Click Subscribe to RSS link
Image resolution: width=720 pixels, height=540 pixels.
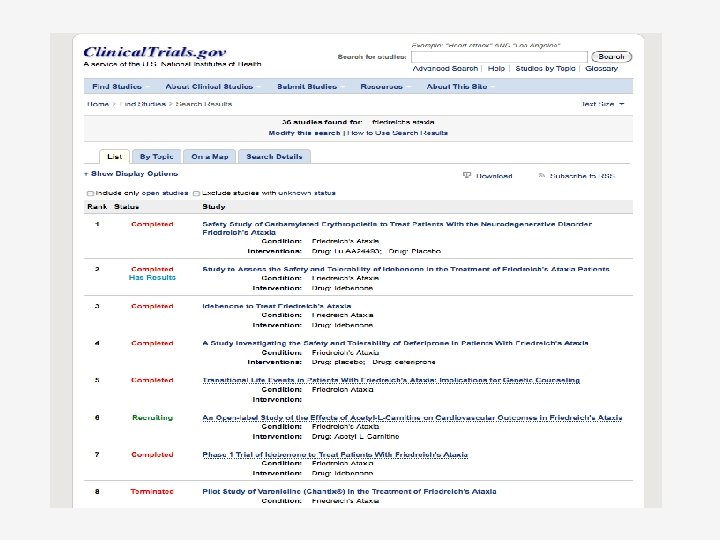click(581, 176)
